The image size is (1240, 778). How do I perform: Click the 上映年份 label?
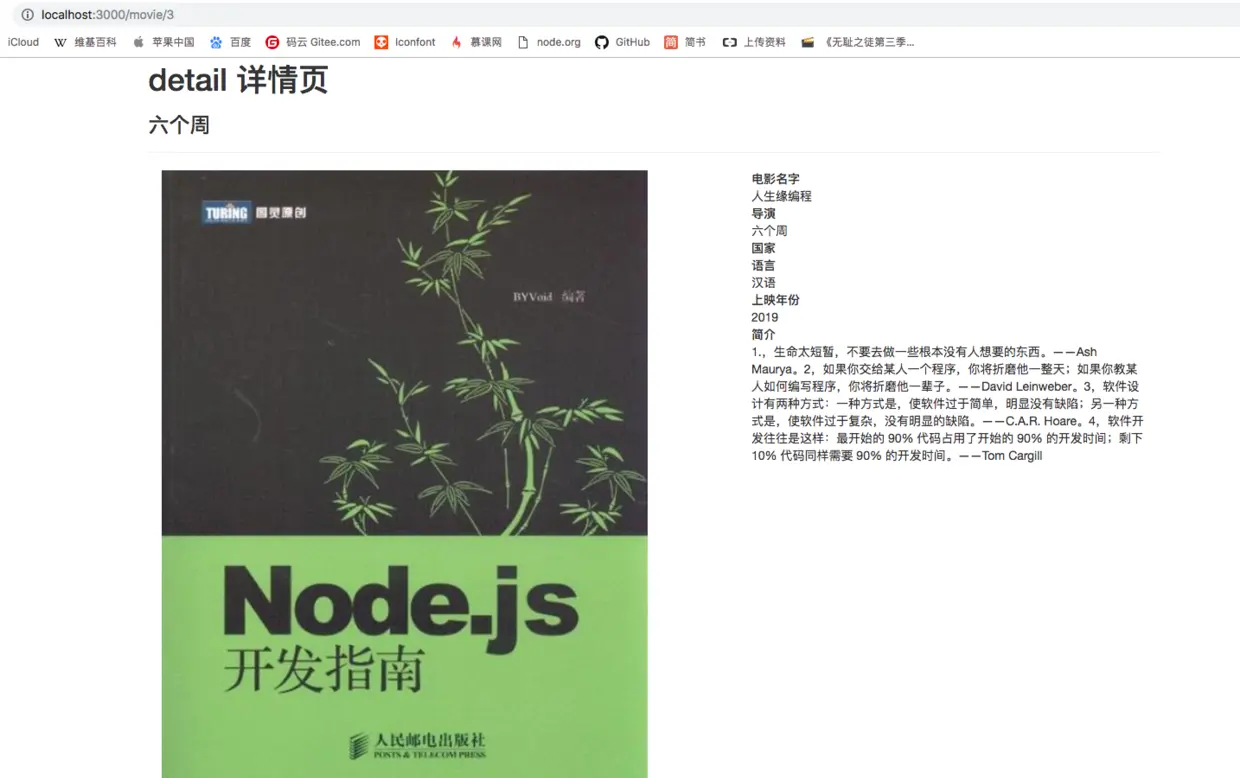tap(776, 300)
